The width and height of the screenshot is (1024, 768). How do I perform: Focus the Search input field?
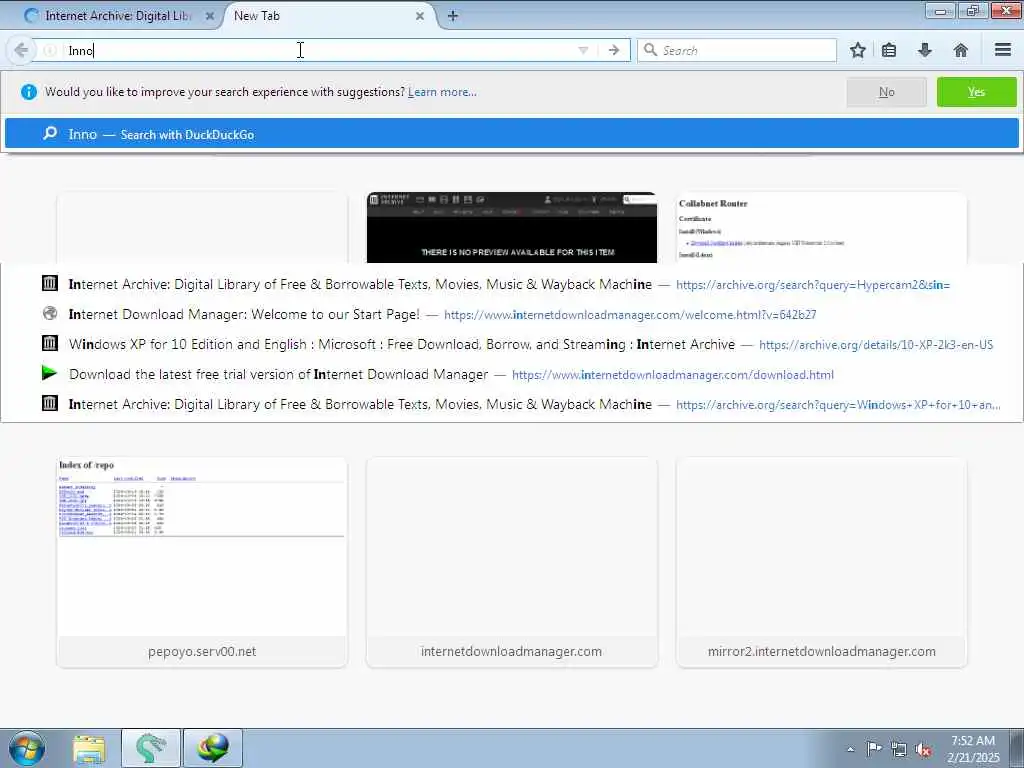[737, 50]
